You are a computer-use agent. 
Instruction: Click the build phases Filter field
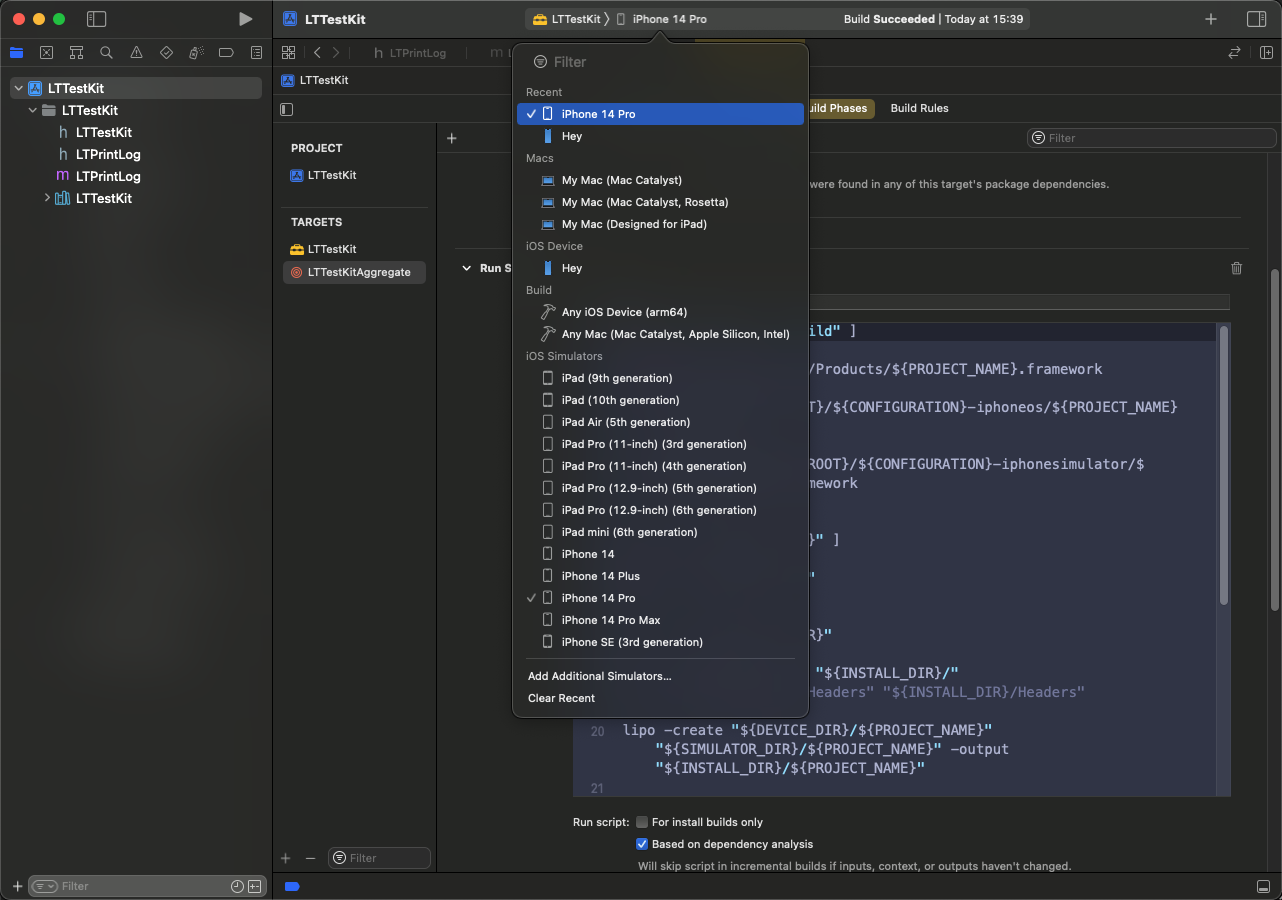click(1151, 138)
